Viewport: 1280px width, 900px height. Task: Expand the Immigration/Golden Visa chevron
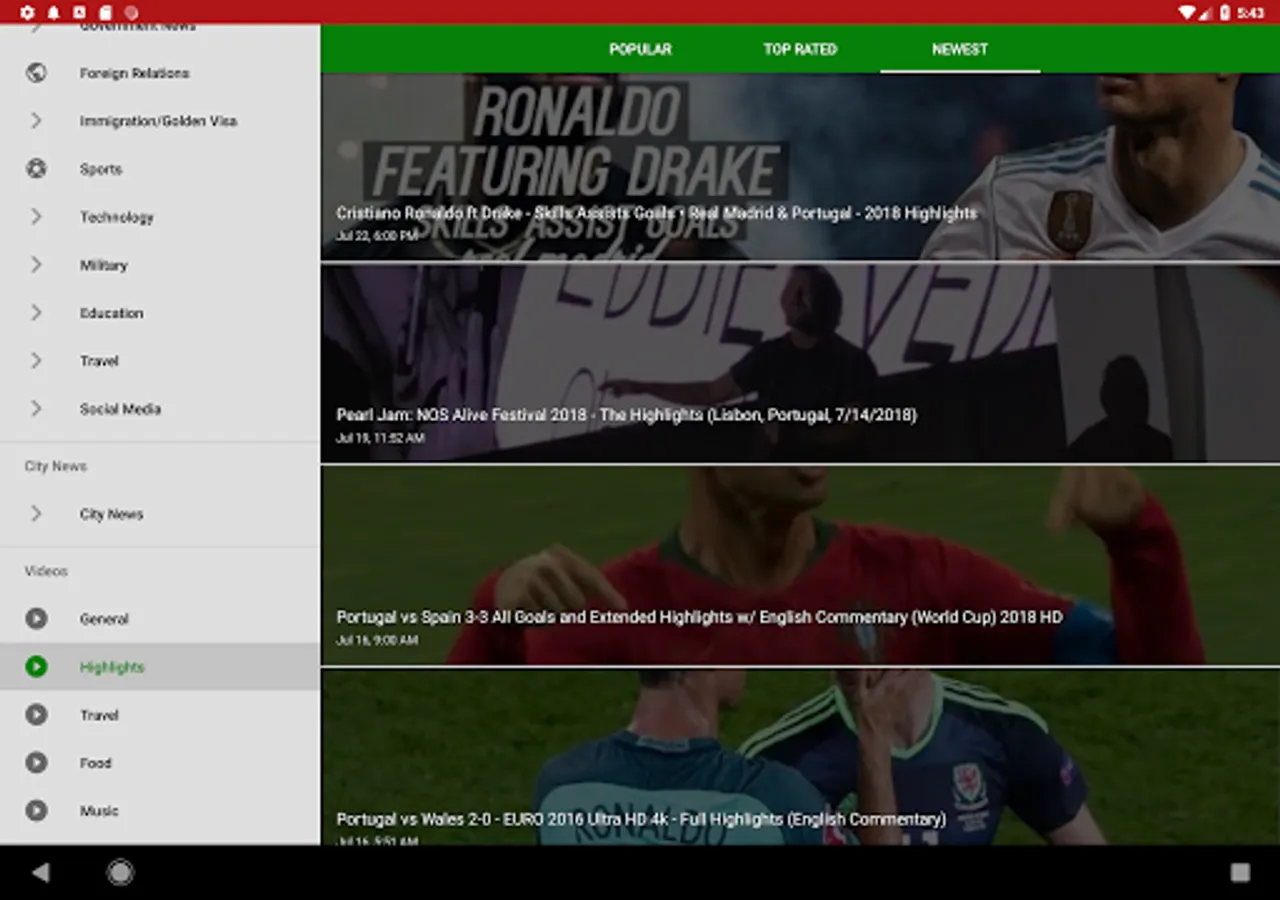[36, 121]
